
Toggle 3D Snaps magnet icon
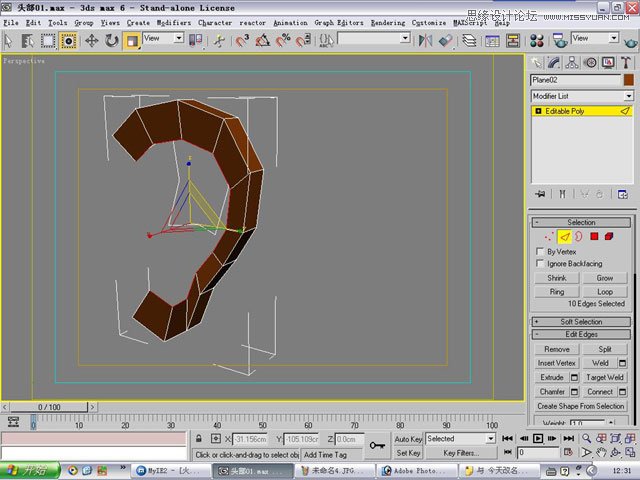tap(242, 41)
